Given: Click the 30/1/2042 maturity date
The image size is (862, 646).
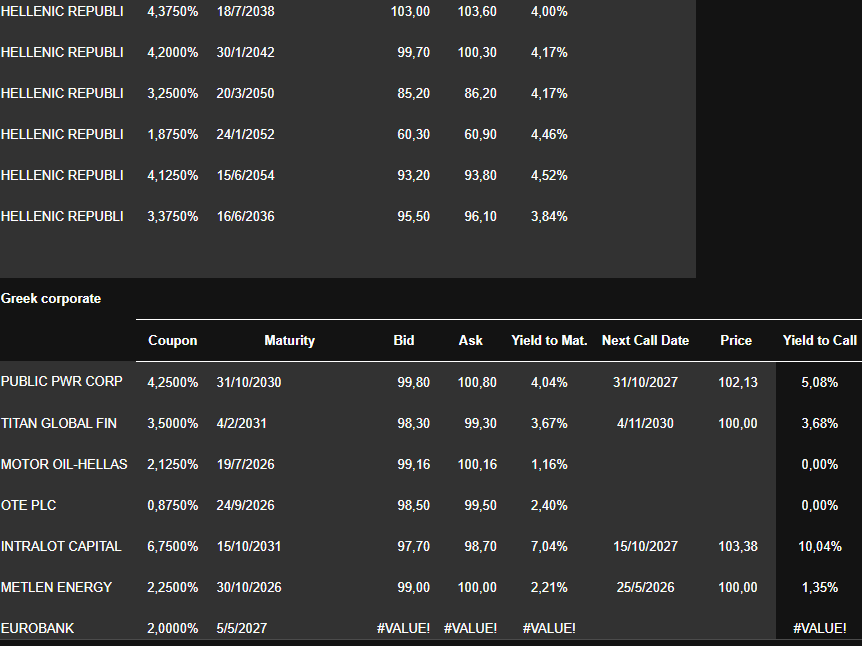Looking at the screenshot, I should click(x=245, y=52).
